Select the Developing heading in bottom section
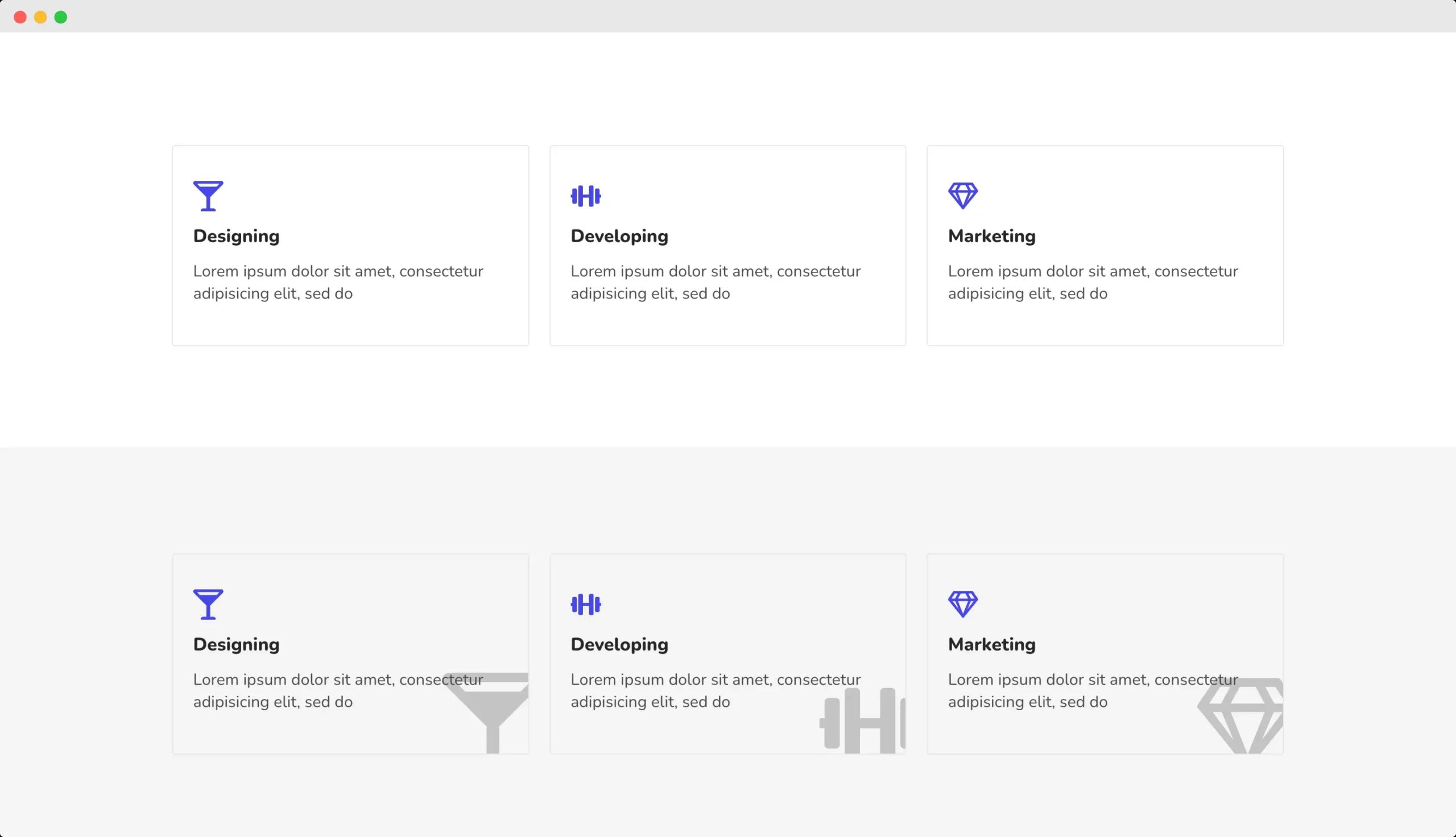 [x=619, y=644]
